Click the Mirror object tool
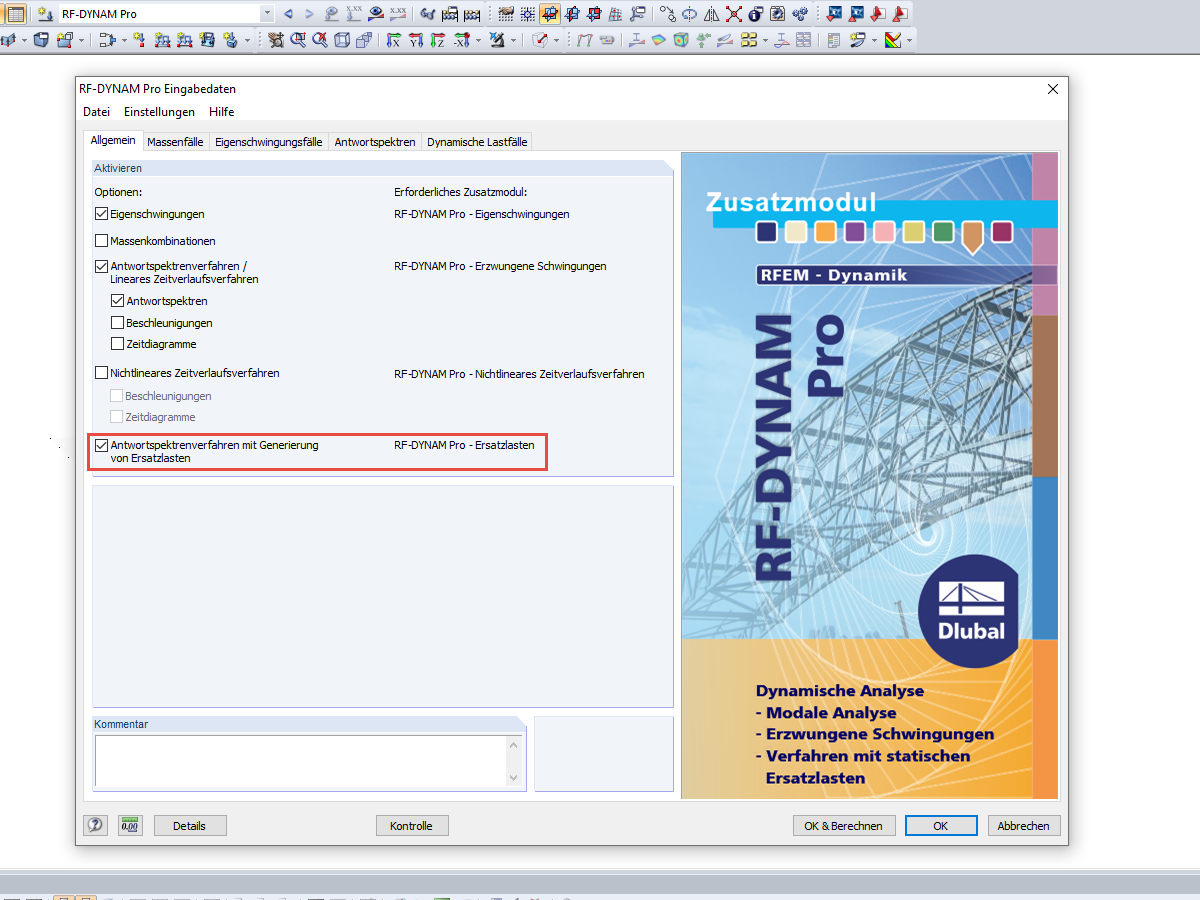The height and width of the screenshot is (900, 1200). click(x=710, y=12)
